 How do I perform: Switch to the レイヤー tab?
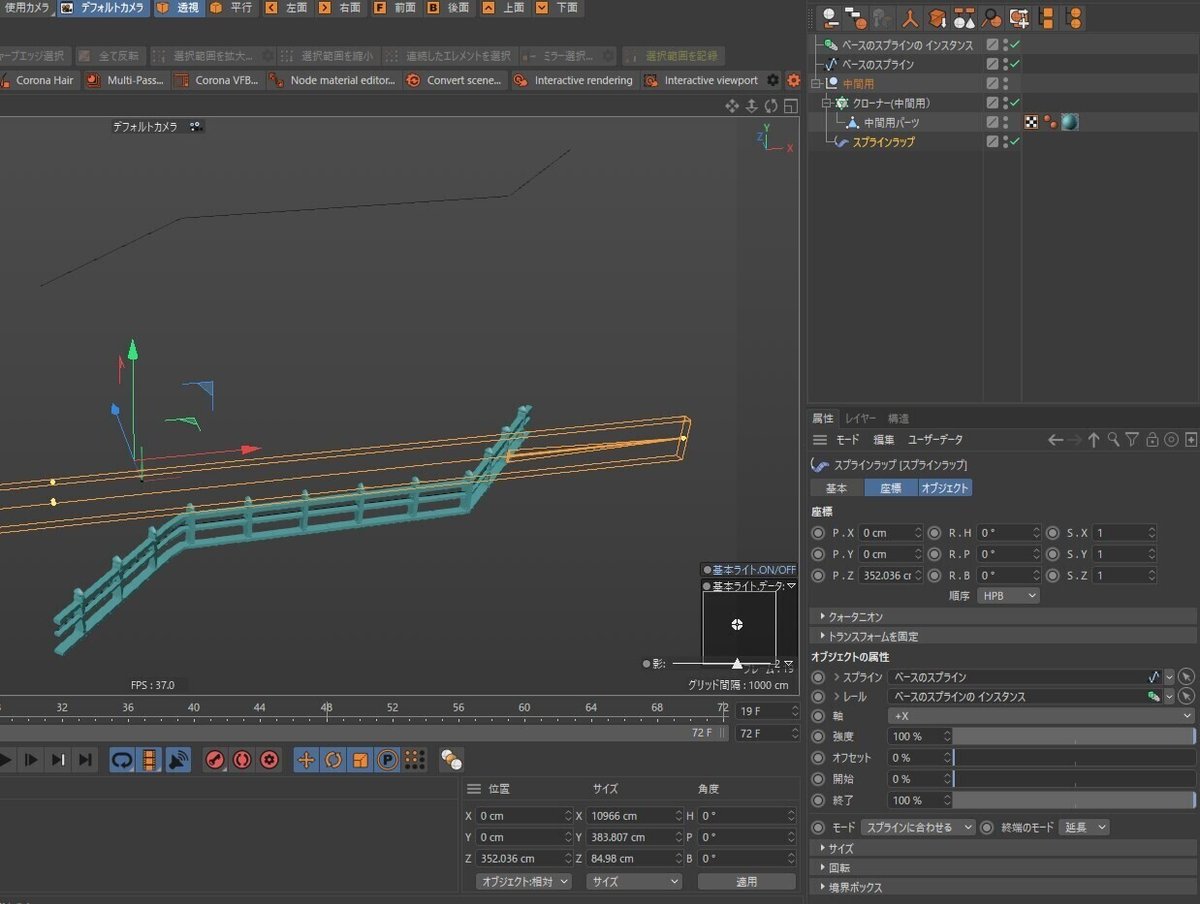[860, 418]
